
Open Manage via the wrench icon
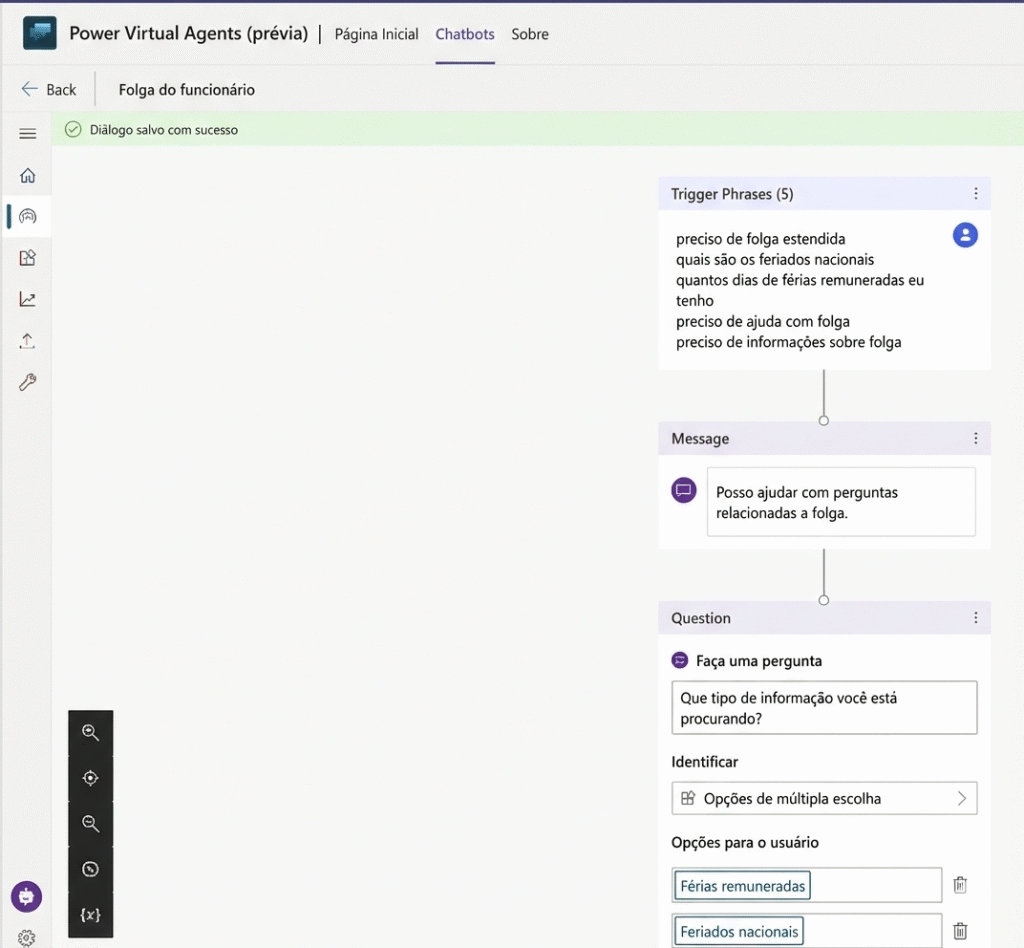[x=27, y=381]
